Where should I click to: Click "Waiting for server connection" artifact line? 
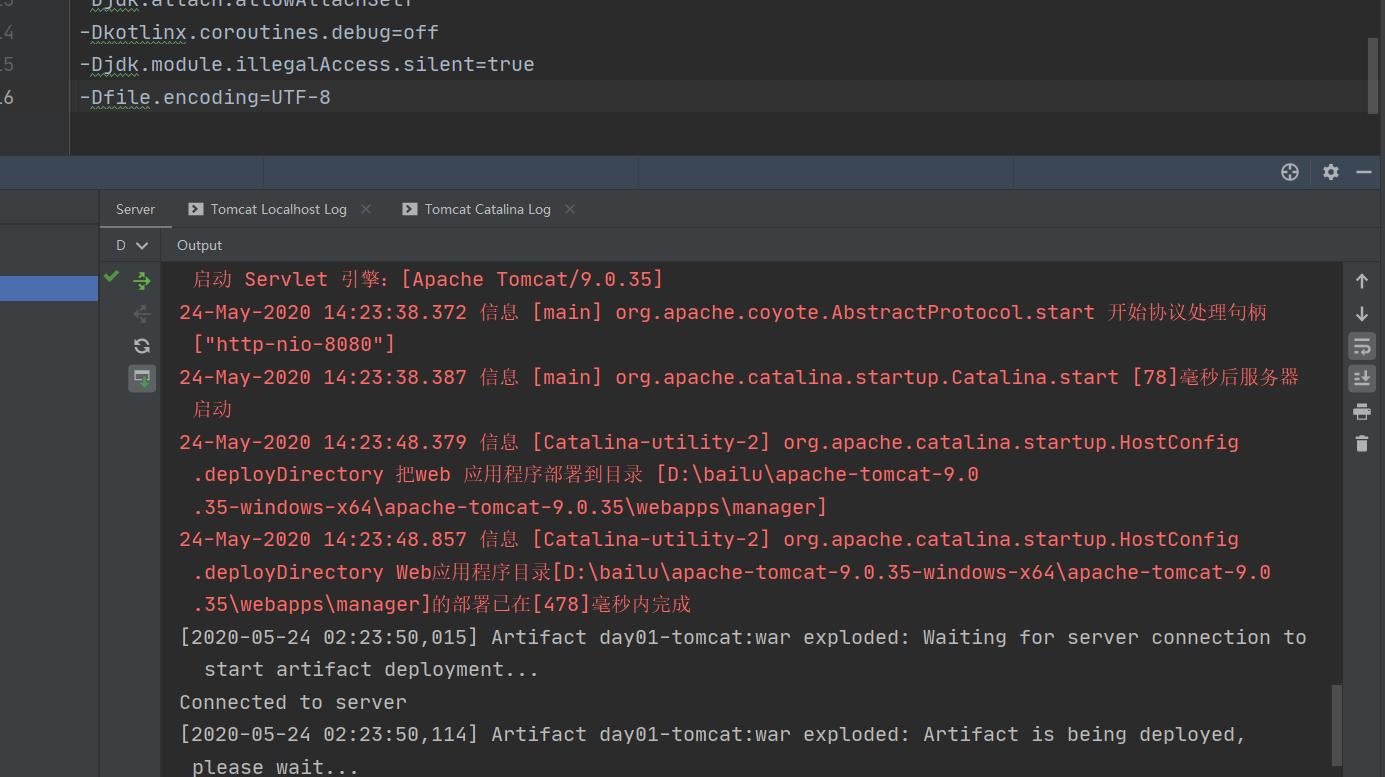point(743,653)
